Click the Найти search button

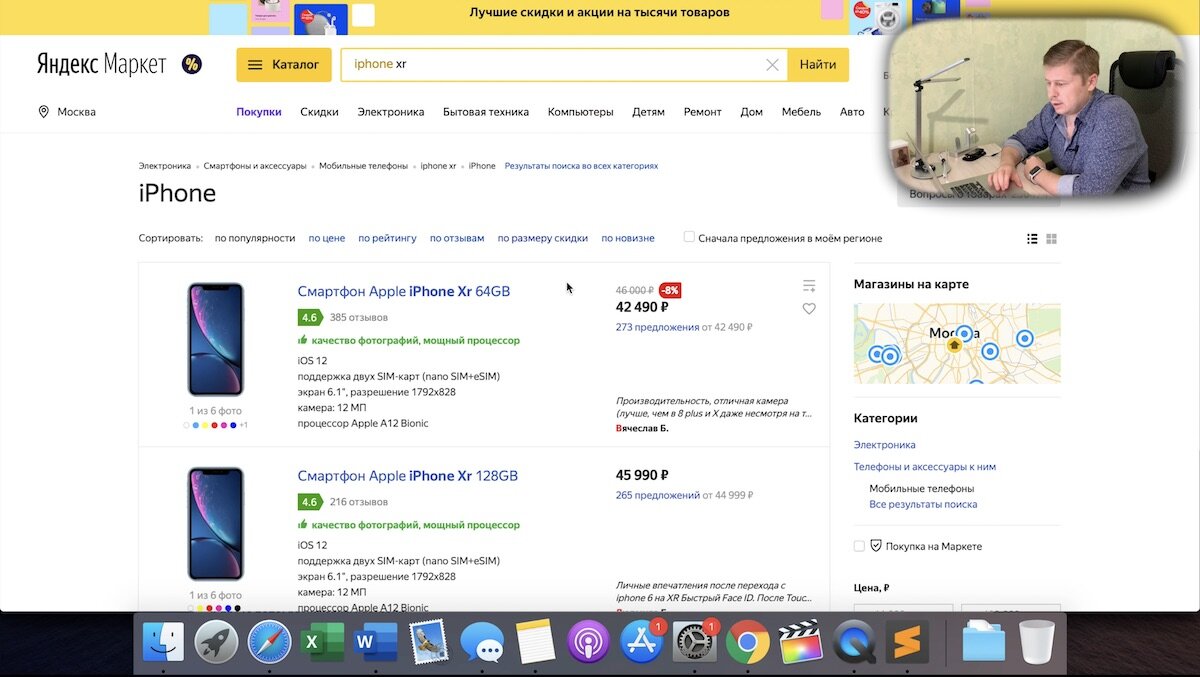(x=818, y=65)
